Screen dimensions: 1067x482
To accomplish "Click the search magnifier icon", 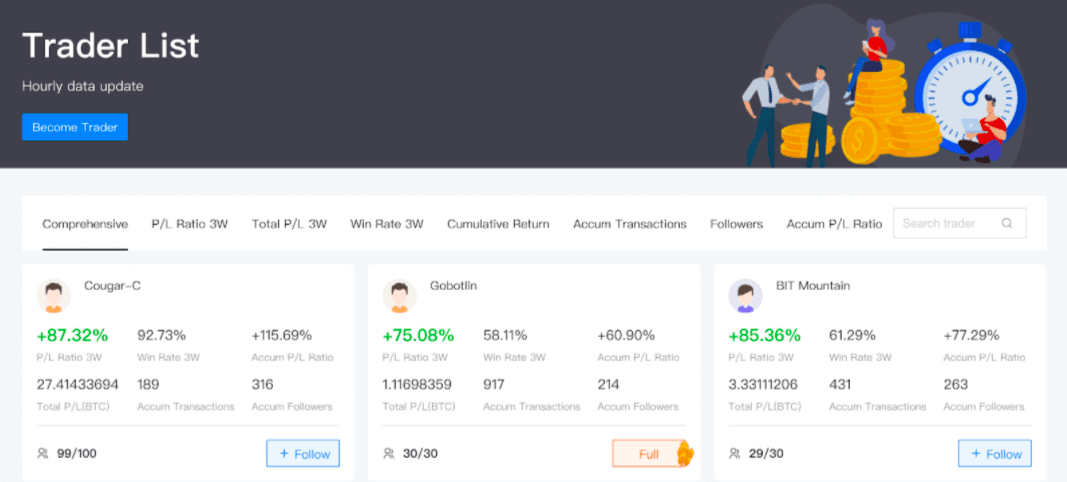I will tap(1007, 224).
